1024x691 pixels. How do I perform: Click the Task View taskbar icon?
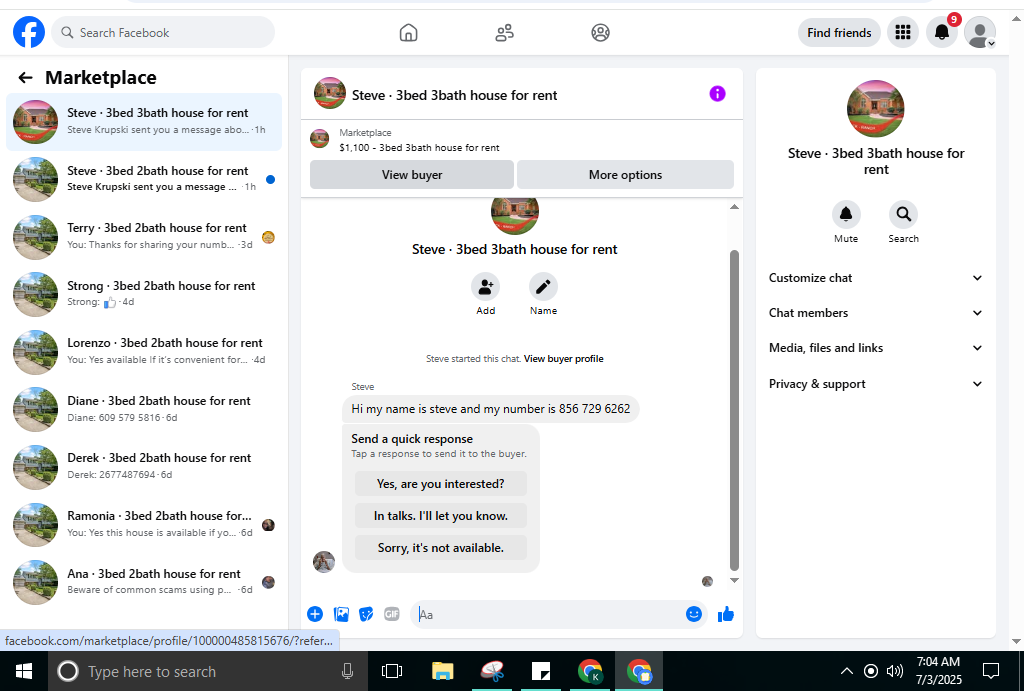392,671
